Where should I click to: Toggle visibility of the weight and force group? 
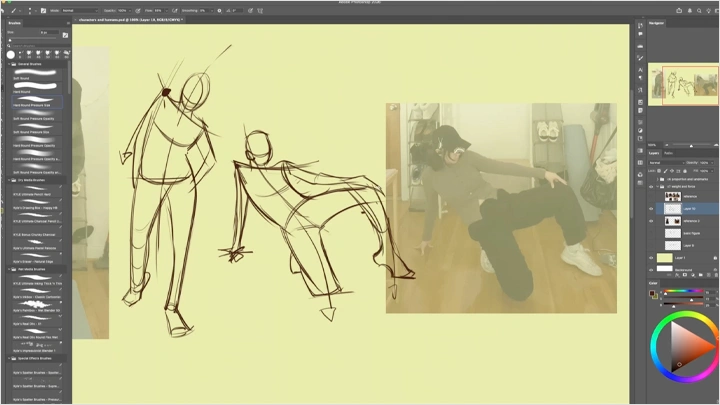pyautogui.click(x=651, y=186)
